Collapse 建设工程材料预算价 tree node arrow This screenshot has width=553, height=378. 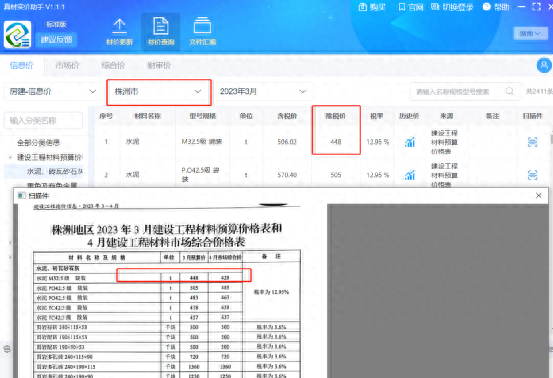(10, 157)
